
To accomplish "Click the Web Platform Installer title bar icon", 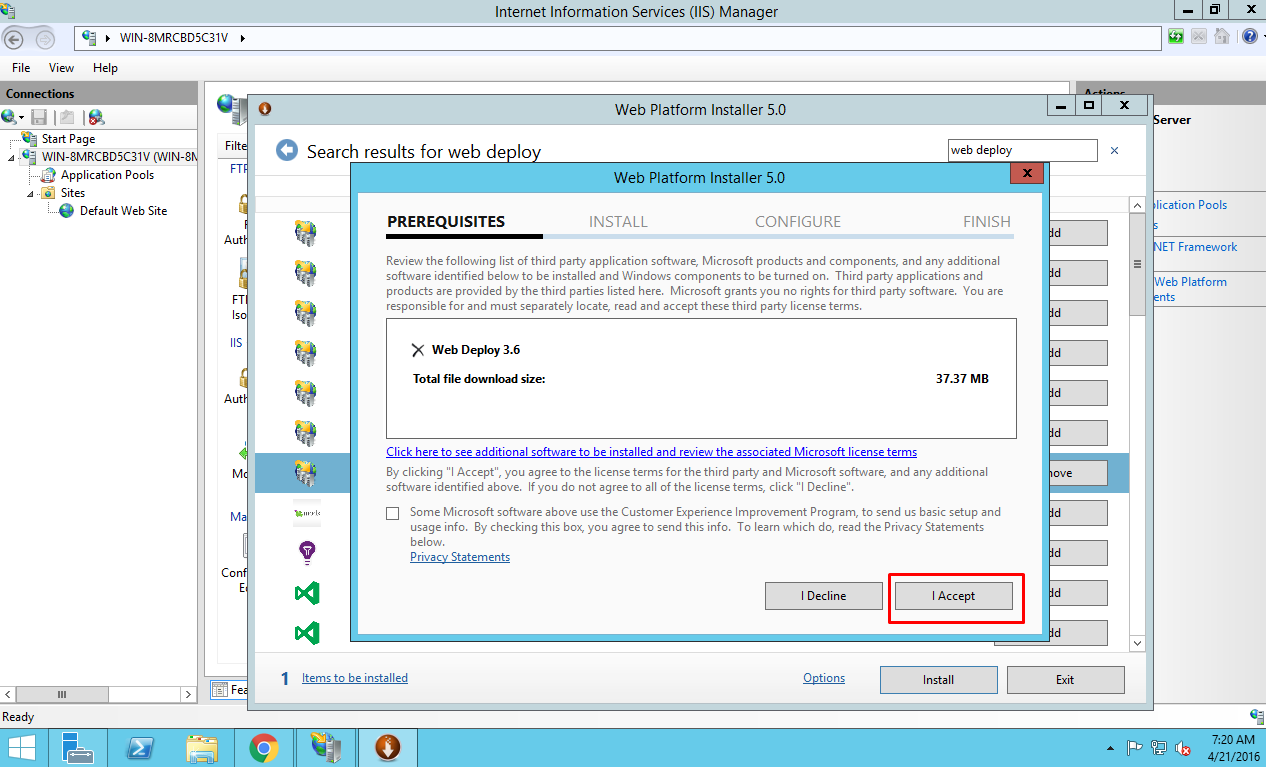I will pos(265,108).
